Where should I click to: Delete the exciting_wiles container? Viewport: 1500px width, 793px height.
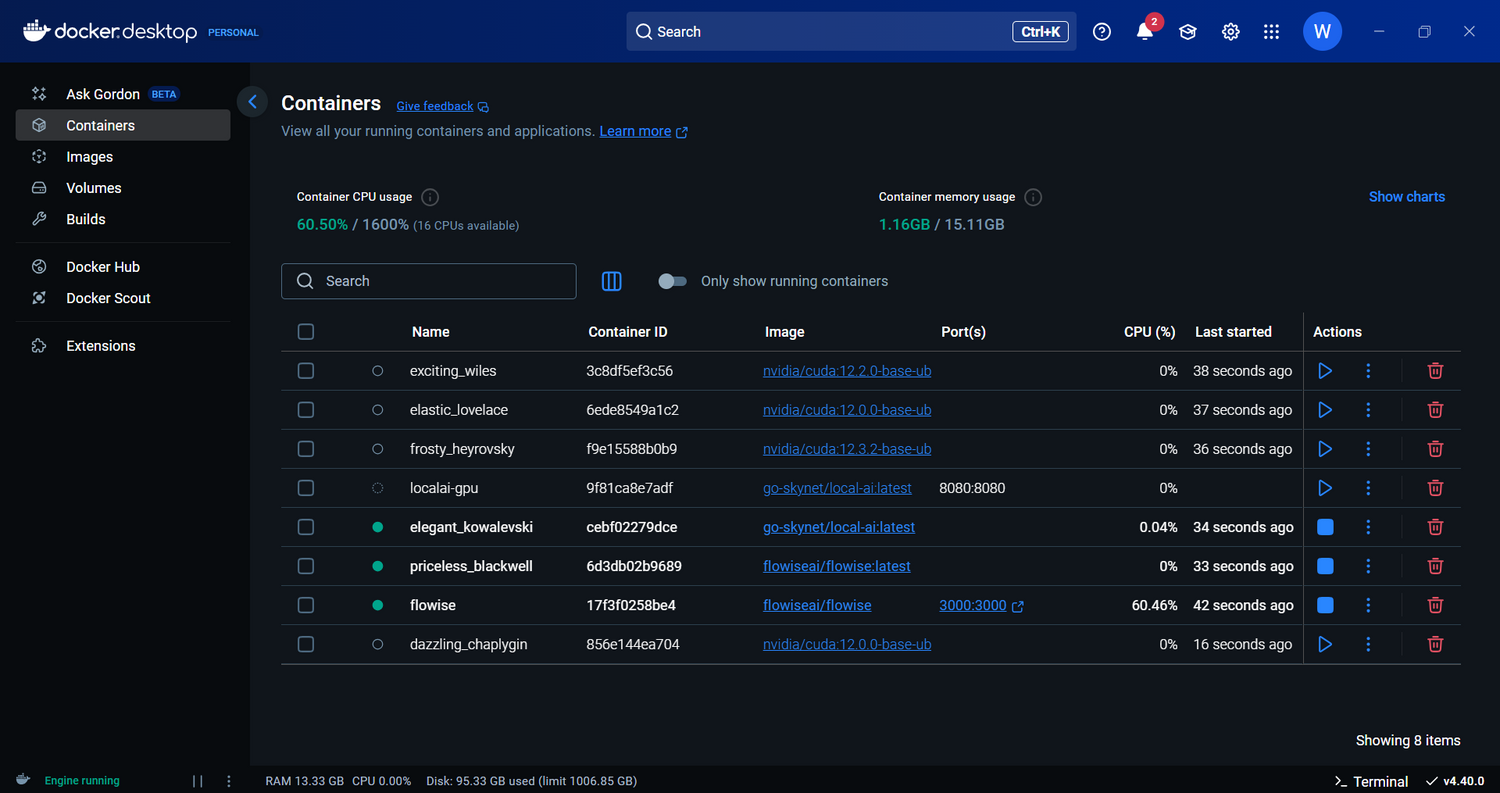tap(1435, 371)
